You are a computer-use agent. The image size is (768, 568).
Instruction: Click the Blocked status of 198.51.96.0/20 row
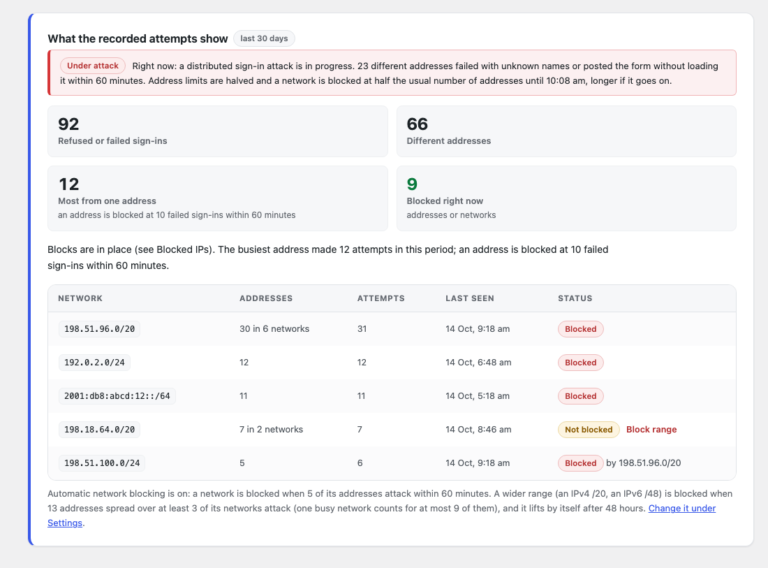tap(580, 329)
